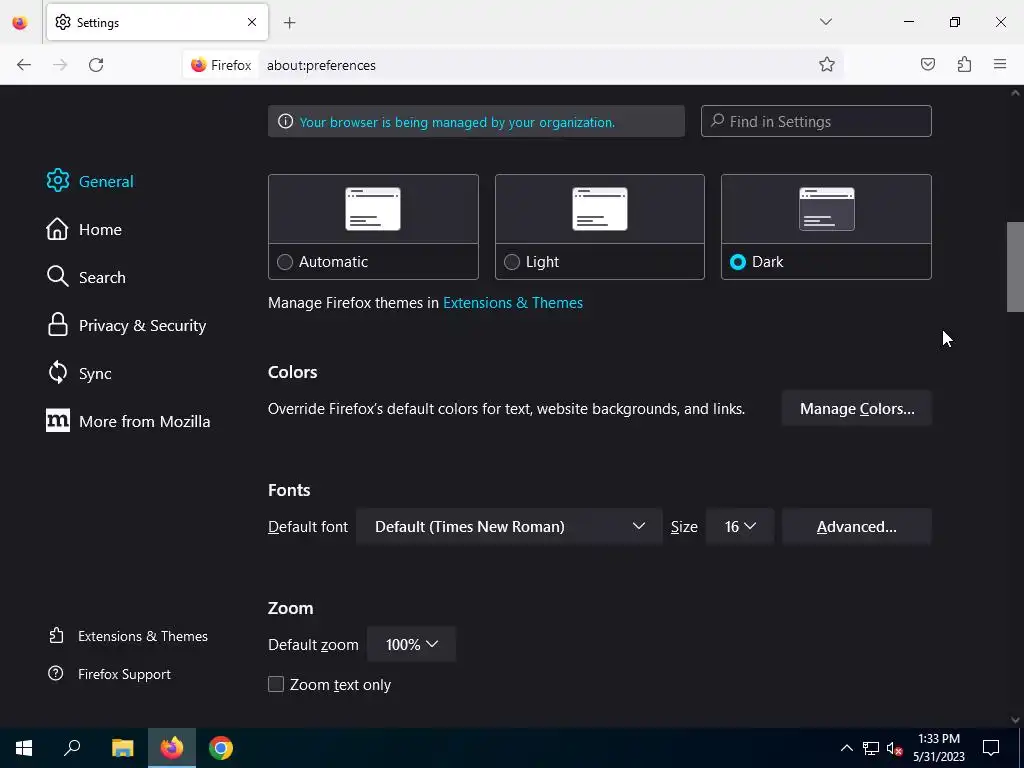This screenshot has height=768, width=1024.
Task: Open the Extensions puzzle icon in toolbar
Action: 964,64
